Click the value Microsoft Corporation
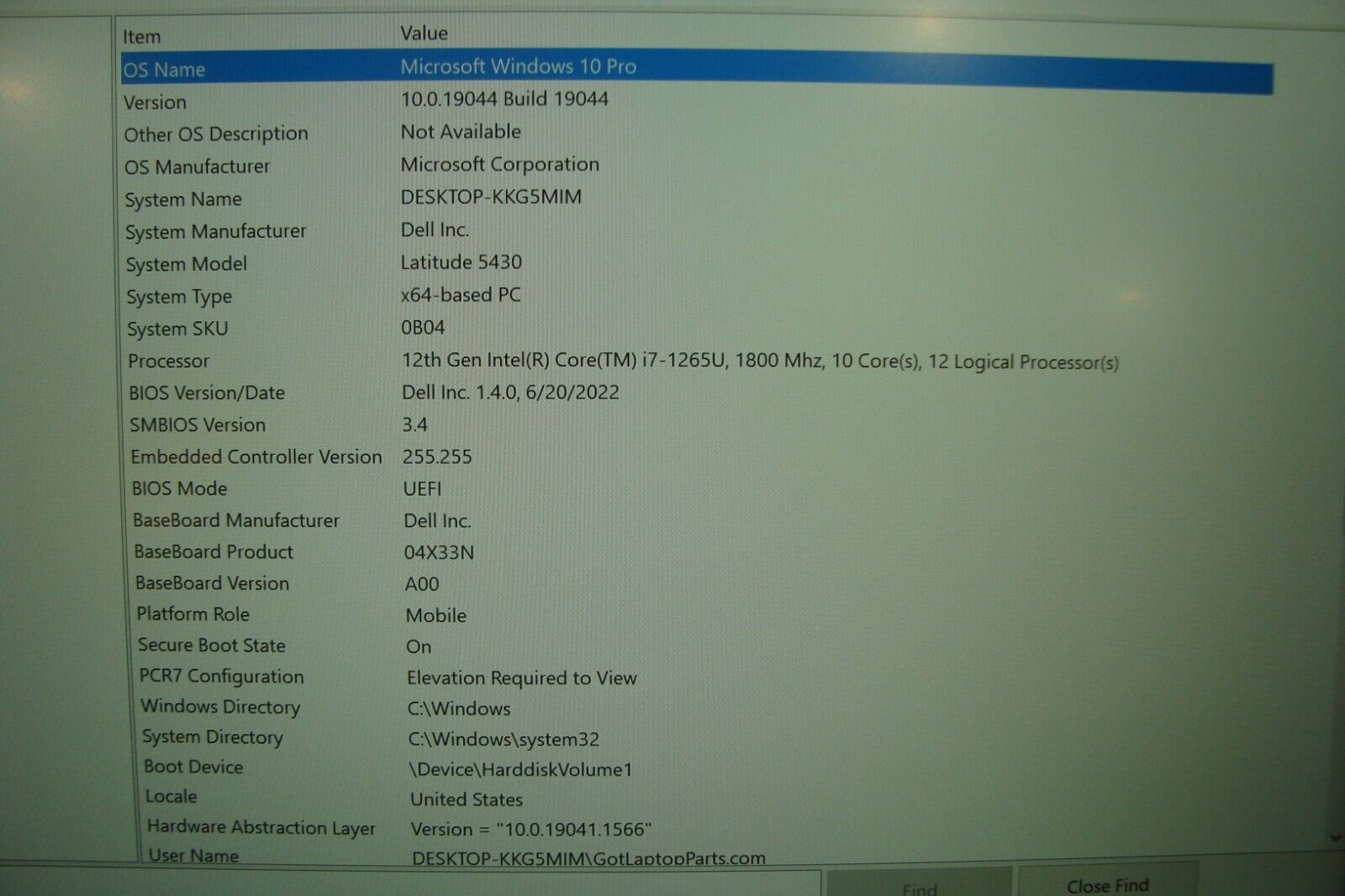Screen dimensions: 1345x896 [x=500, y=165]
